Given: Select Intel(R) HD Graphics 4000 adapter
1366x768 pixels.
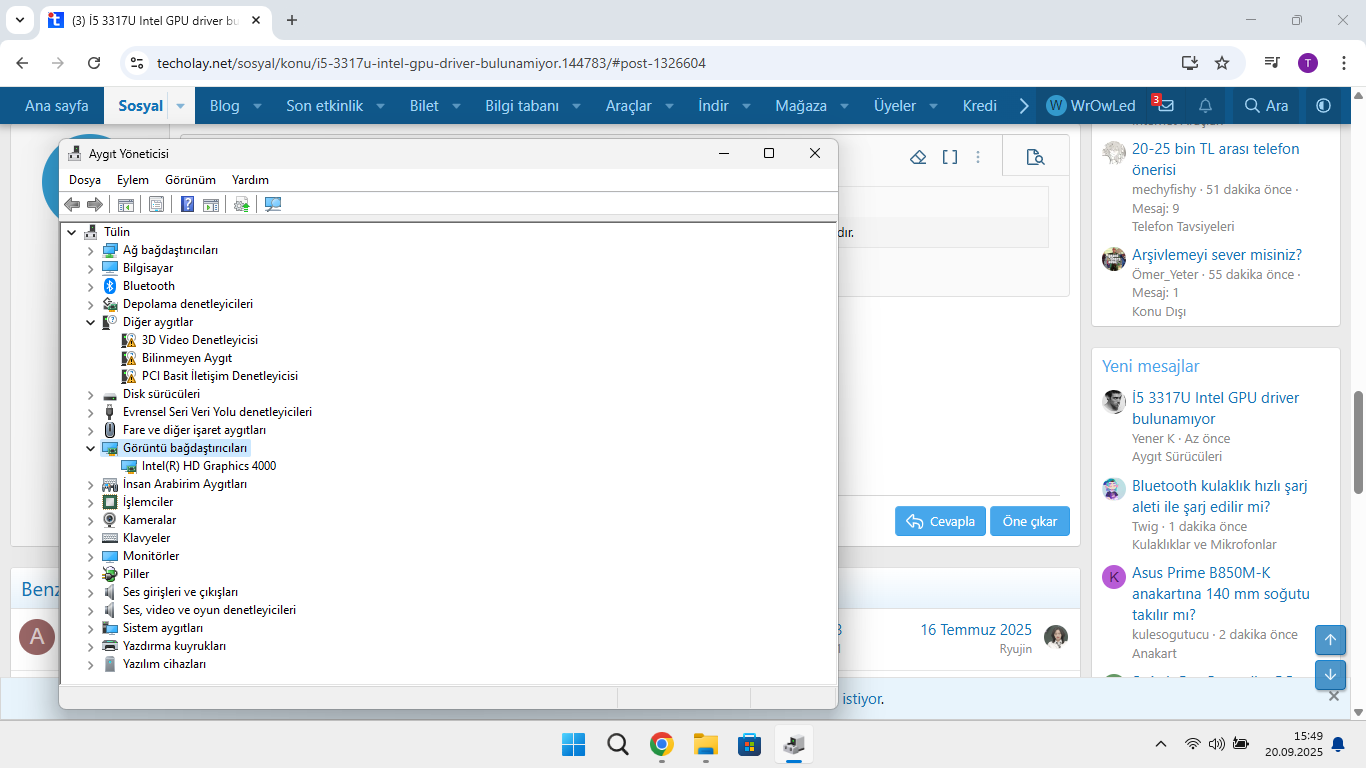Looking at the screenshot, I should pos(208,466).
